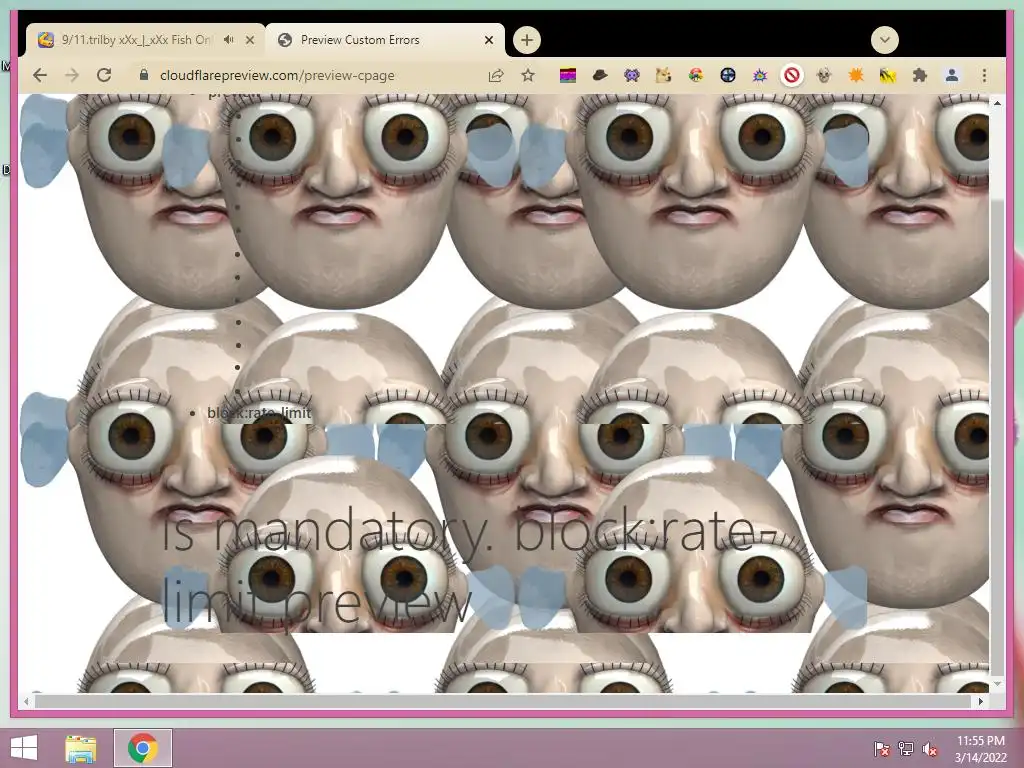Open the Windows Start menu
This screenshot has height=768, width=1024.
tap(24, 748)
